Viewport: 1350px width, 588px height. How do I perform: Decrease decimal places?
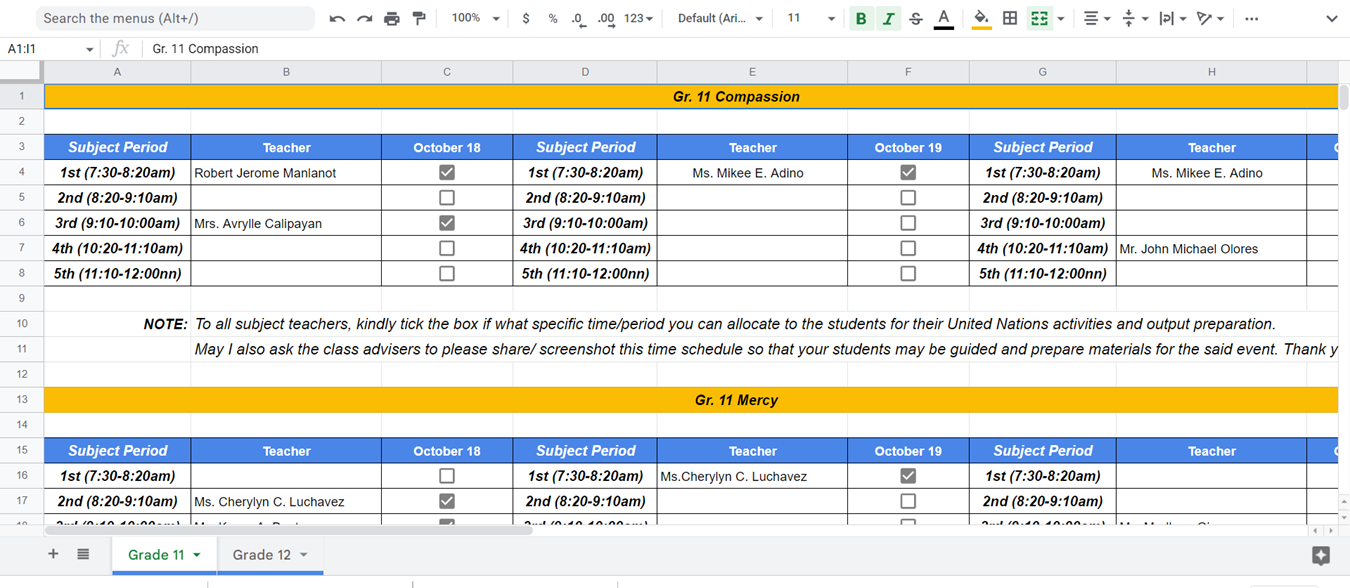click(578, 19)
